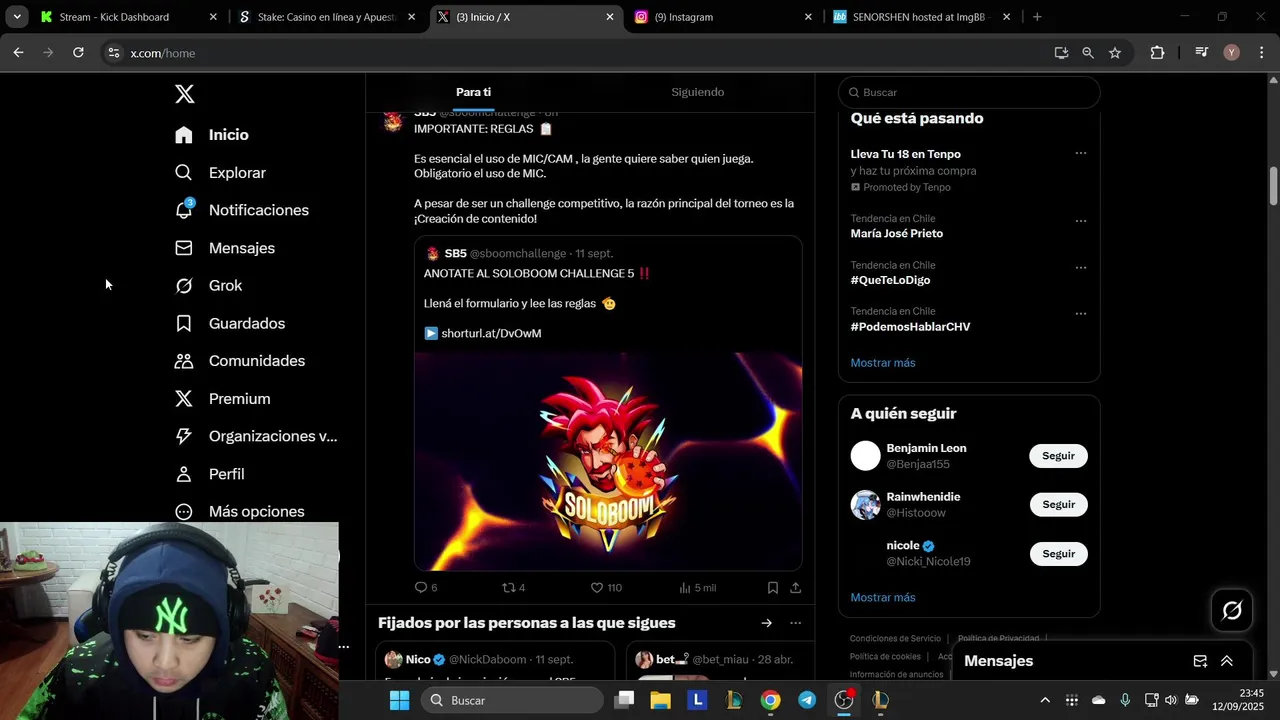Reload the x.com page
The width and height of the screenshot is (1280, 720).
[x=78, y=53]
